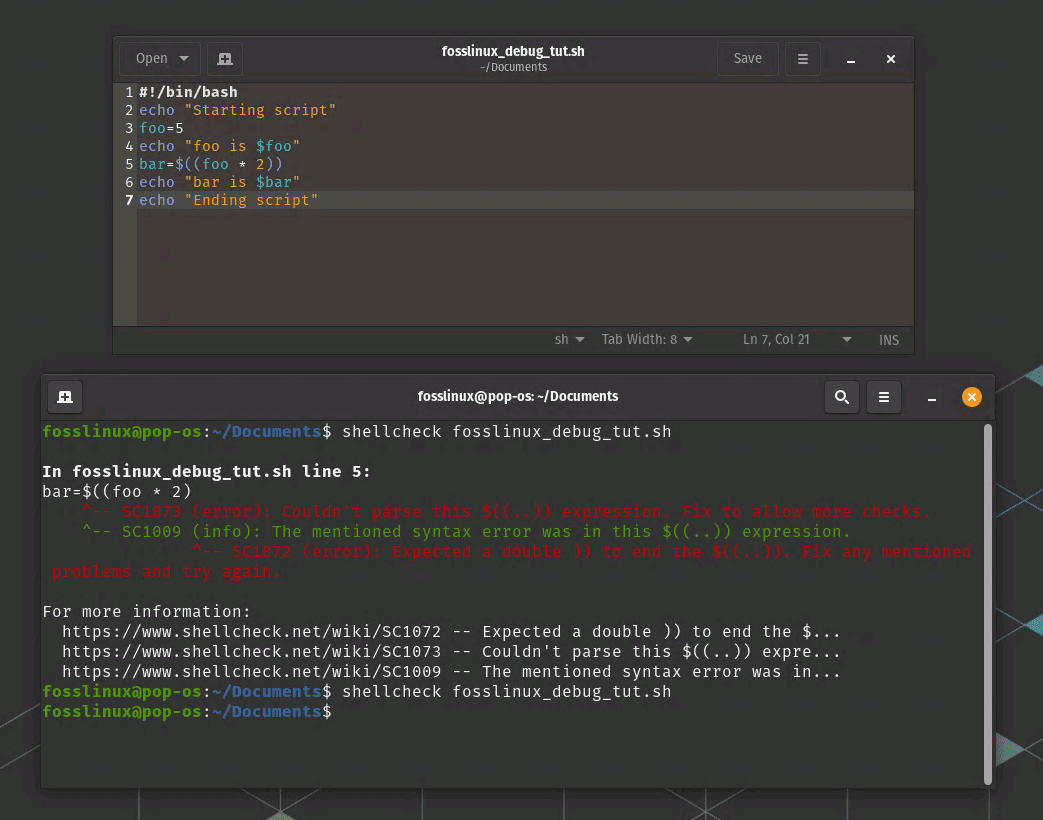This screenshot has width=1043, height=820.
Task: Toggle the terminal search panel
Action: tap(841, 396)
